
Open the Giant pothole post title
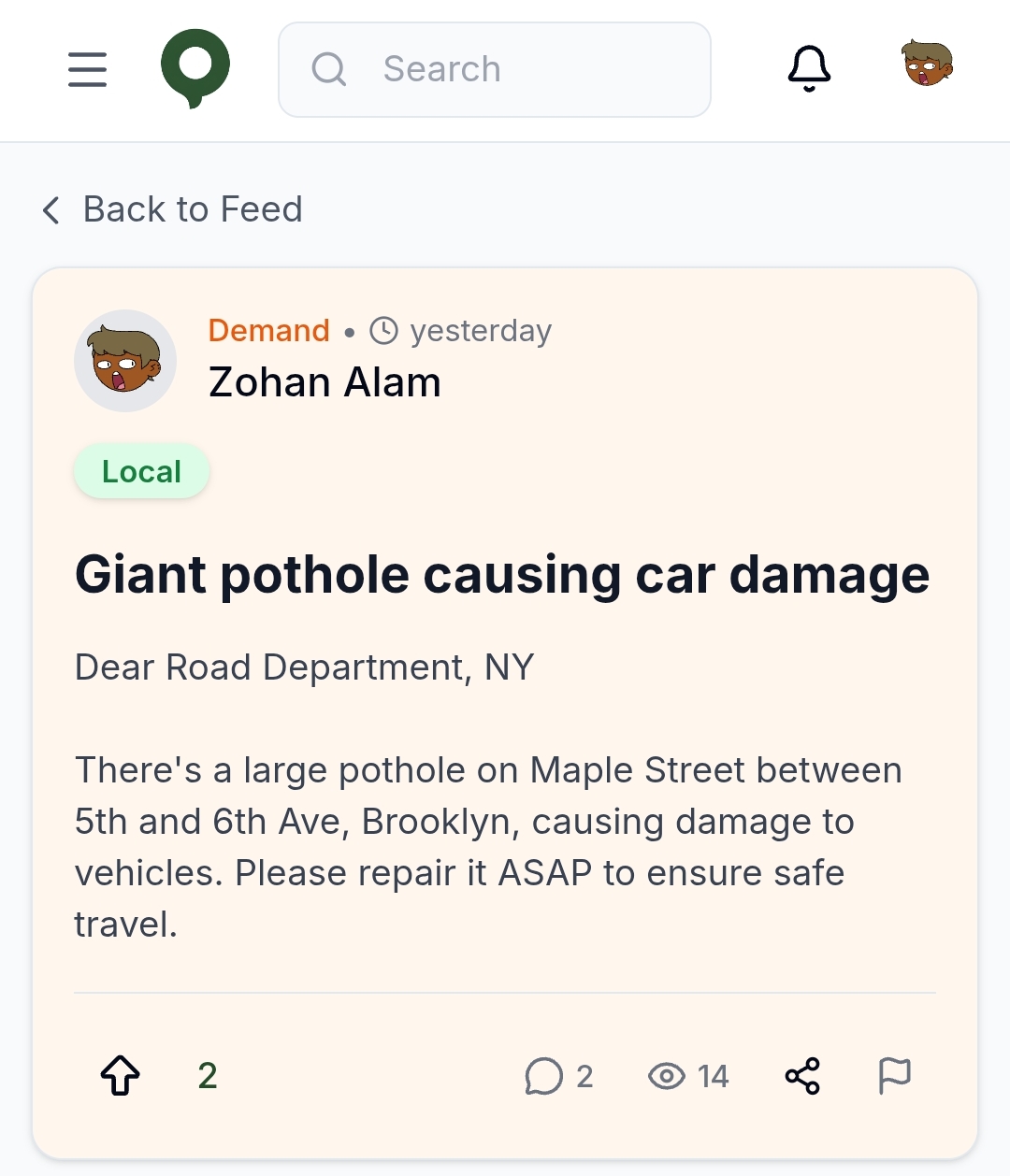click(x=502, y=574)
